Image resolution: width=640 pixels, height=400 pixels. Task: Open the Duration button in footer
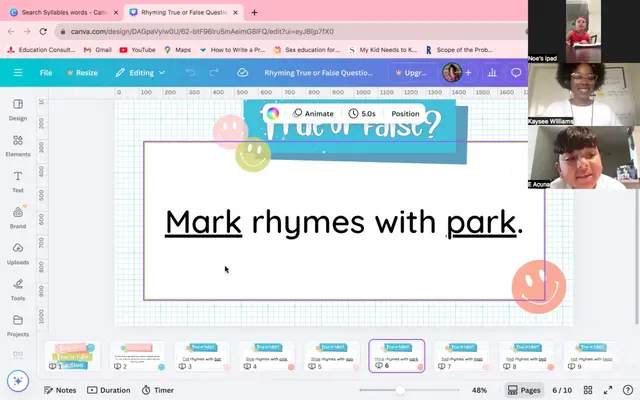click(109, 390)
